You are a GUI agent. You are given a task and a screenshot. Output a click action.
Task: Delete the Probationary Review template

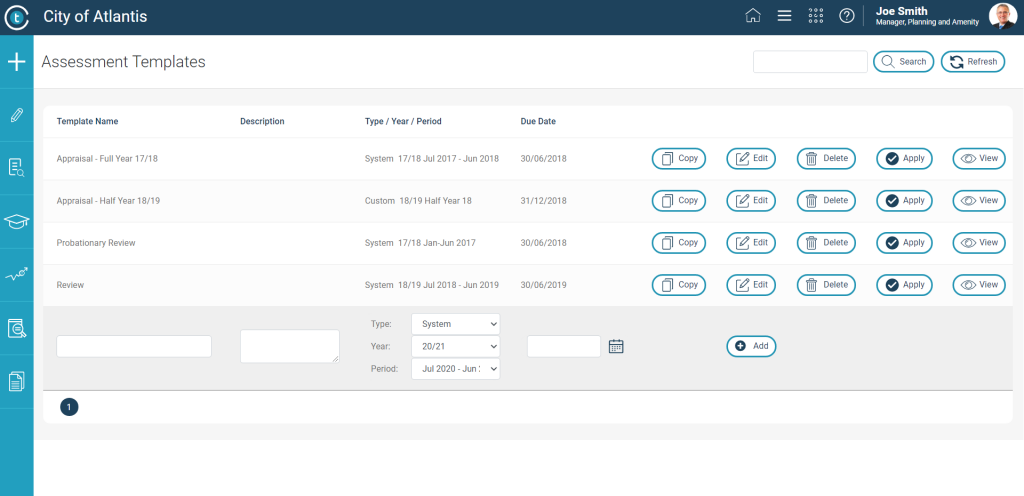point(826,243)
